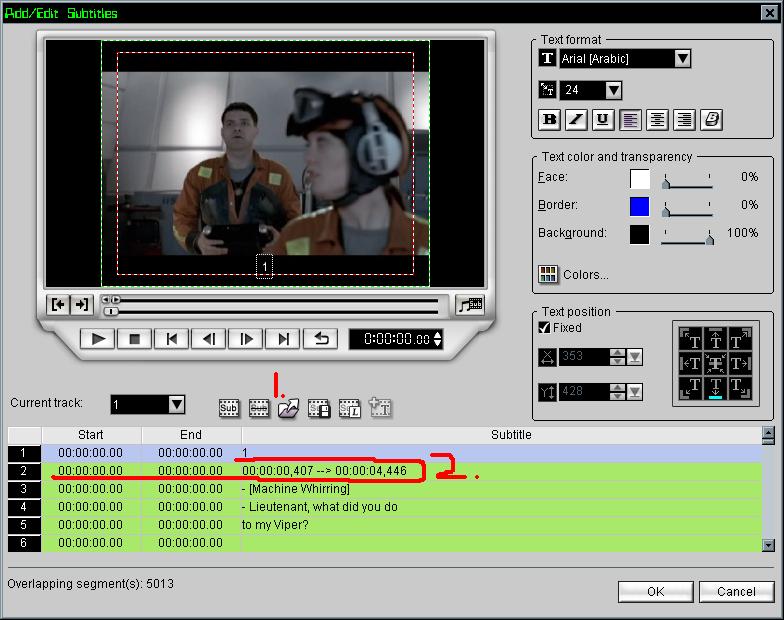784x620 pixels.
Task: Position text at middle-right
Action: coord(740,363)
